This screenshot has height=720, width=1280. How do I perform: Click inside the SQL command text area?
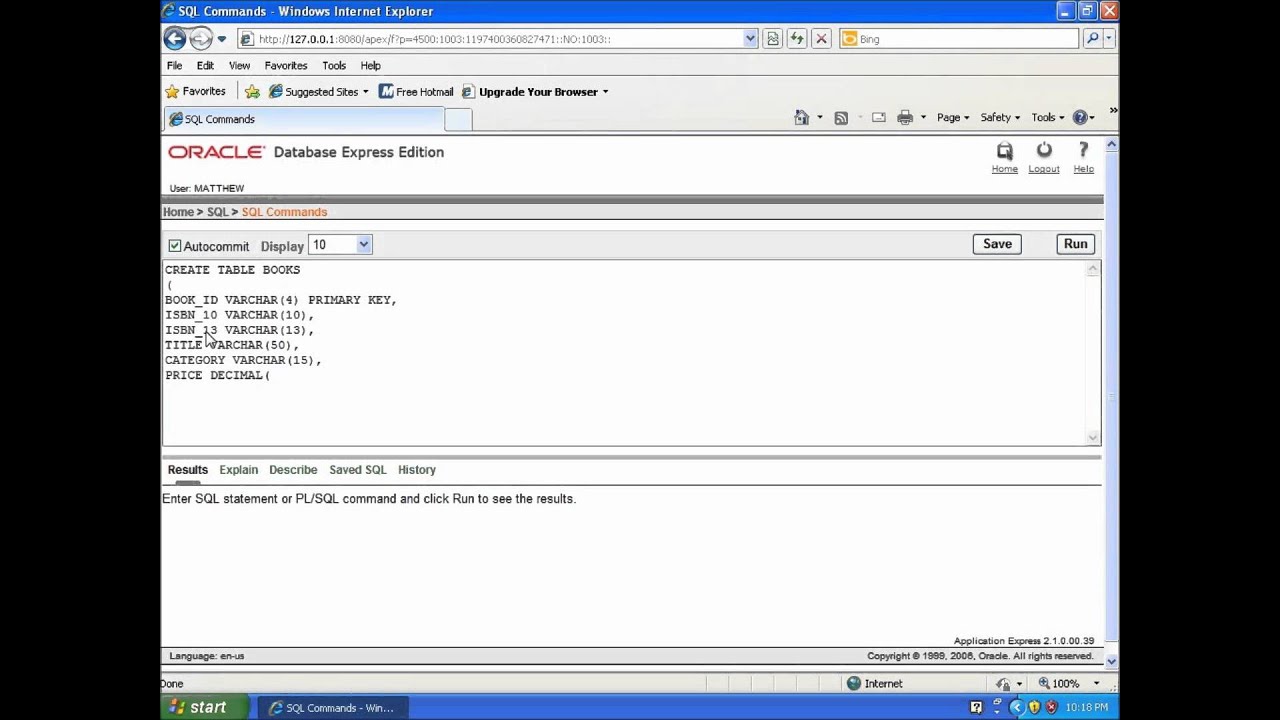pos(624,352)
